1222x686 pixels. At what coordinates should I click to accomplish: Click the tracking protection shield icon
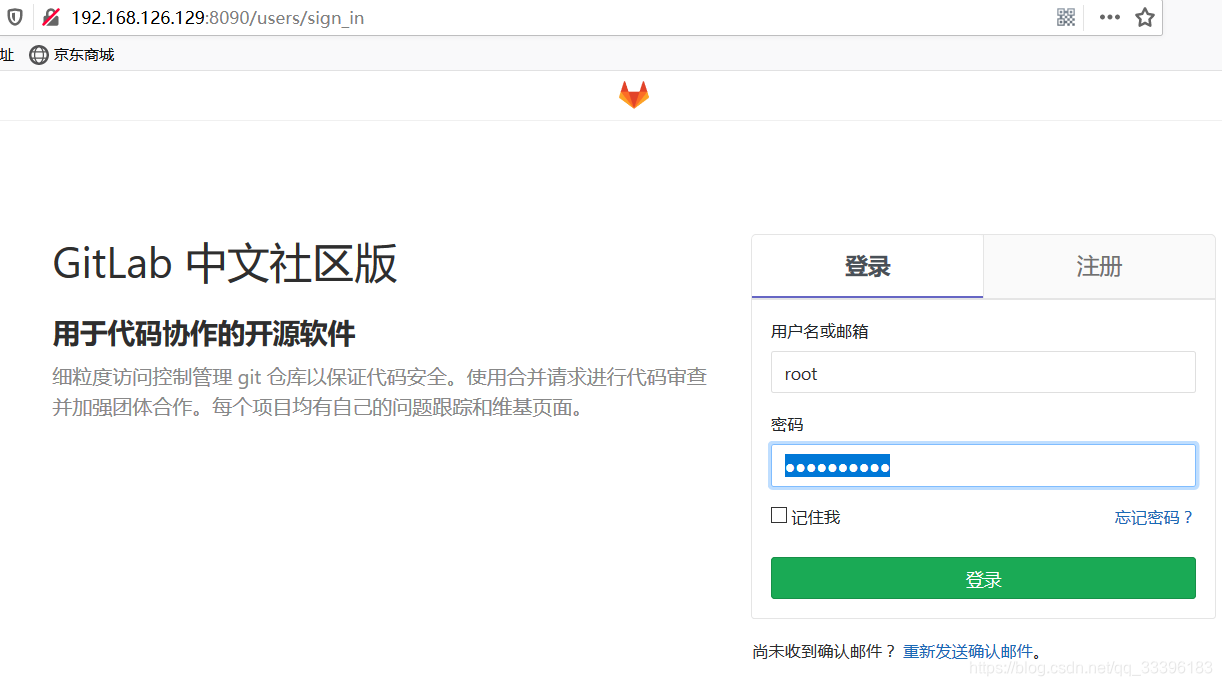tap(15, 18)
